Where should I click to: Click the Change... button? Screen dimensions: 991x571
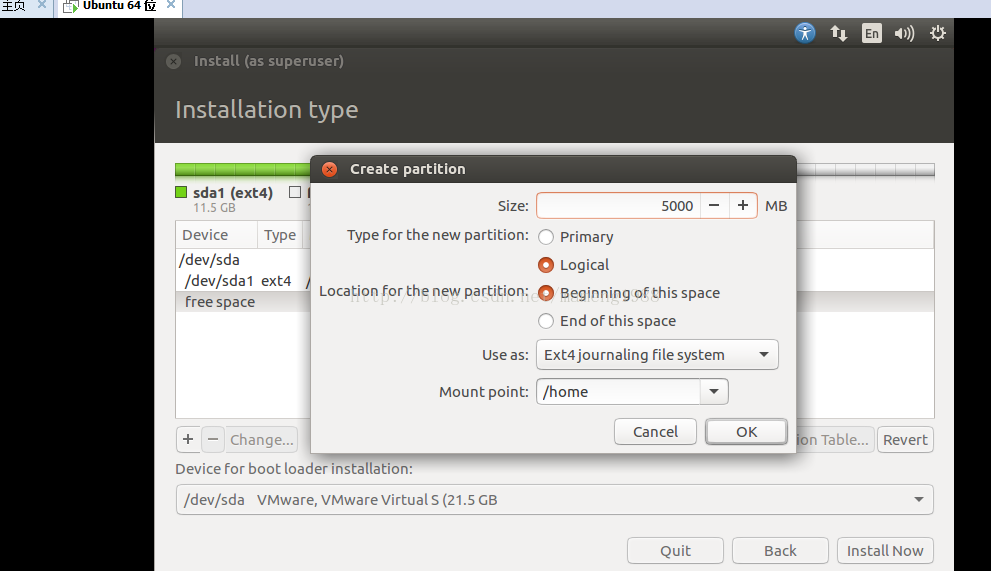tap(262, 439)
